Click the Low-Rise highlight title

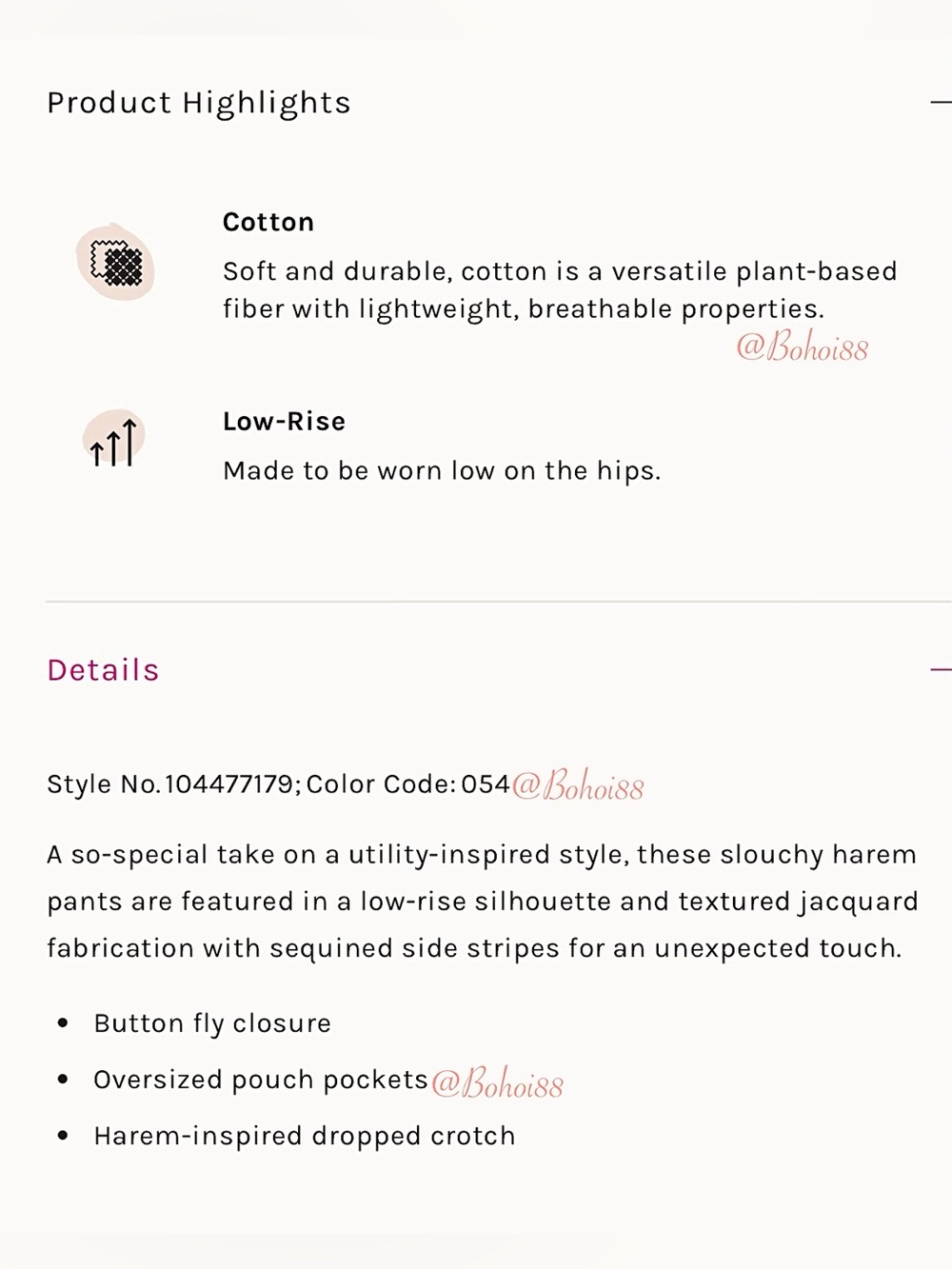(x=284, y=421)
